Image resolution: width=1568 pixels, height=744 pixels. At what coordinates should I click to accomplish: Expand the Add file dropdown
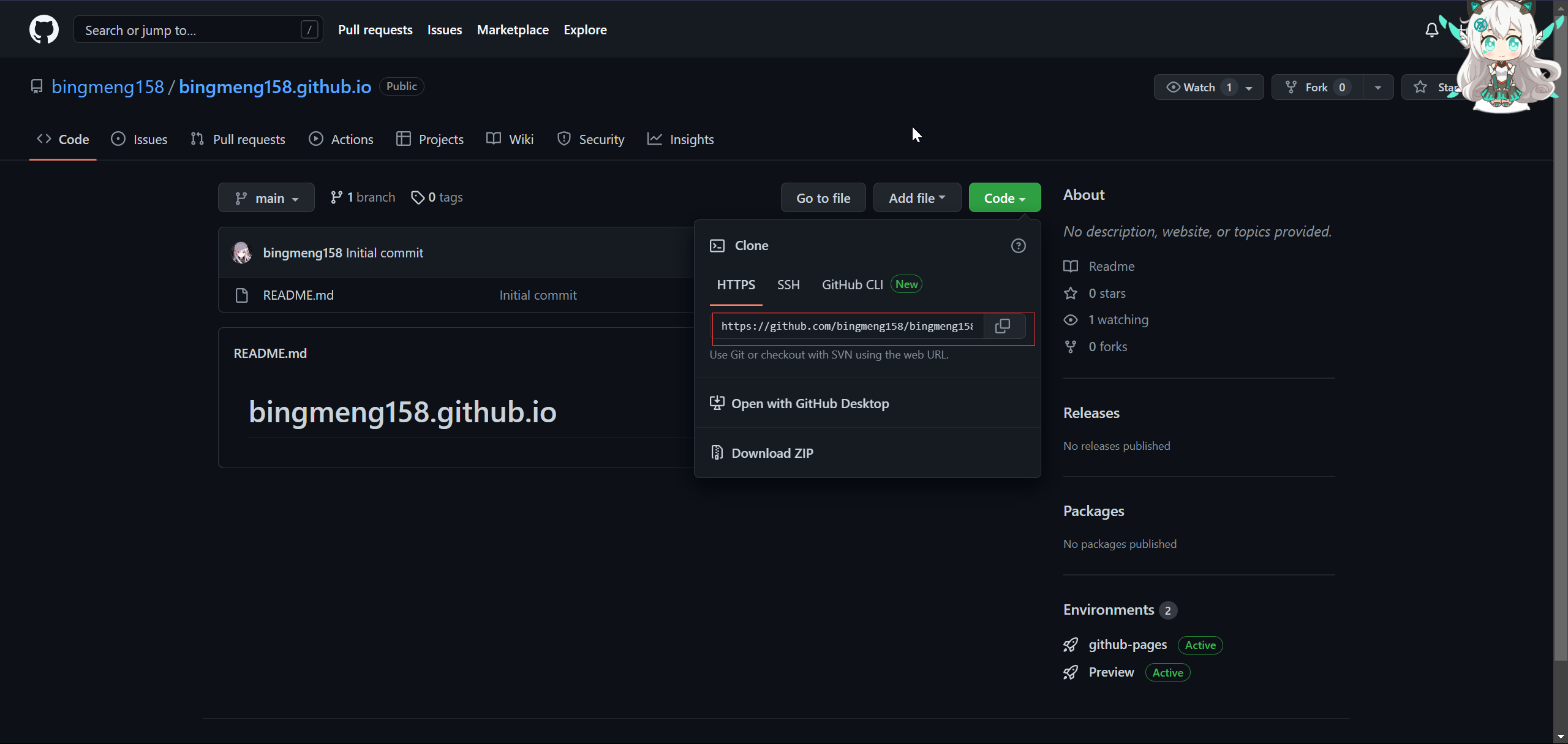(917, 198)
